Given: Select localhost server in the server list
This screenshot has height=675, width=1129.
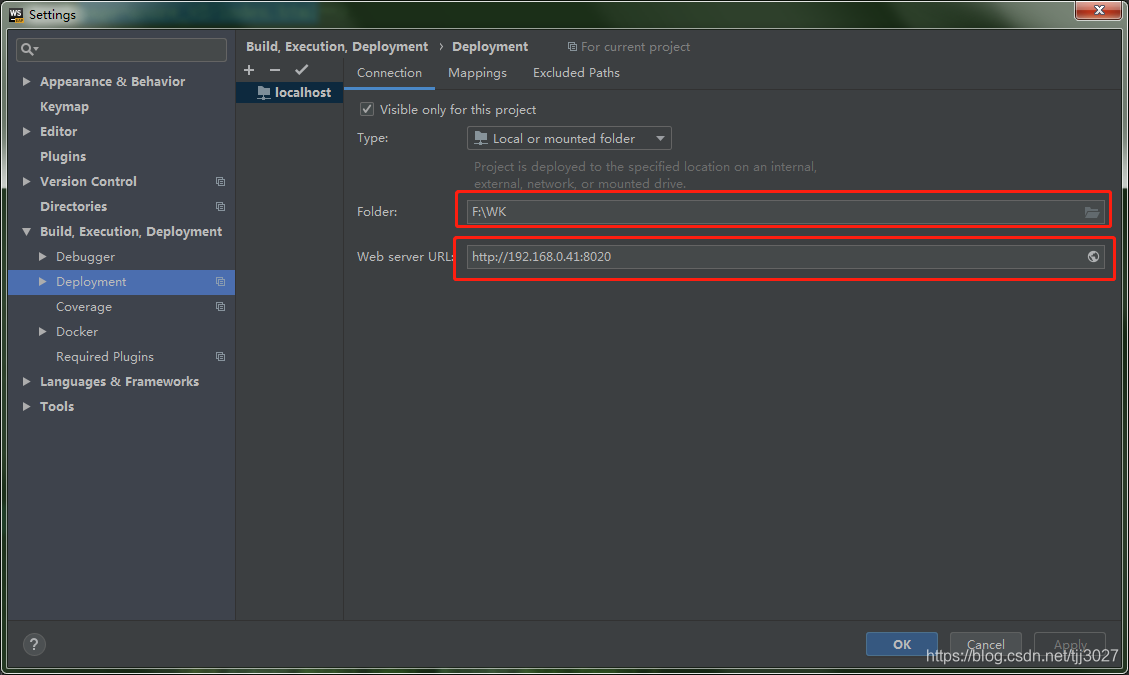Looking at the screenshot, I should [289, 92].
